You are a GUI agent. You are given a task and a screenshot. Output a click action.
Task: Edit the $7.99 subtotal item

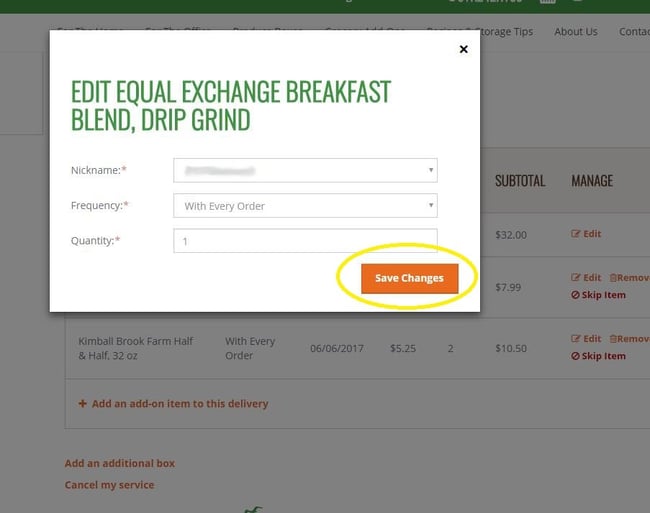click(586, 278)
